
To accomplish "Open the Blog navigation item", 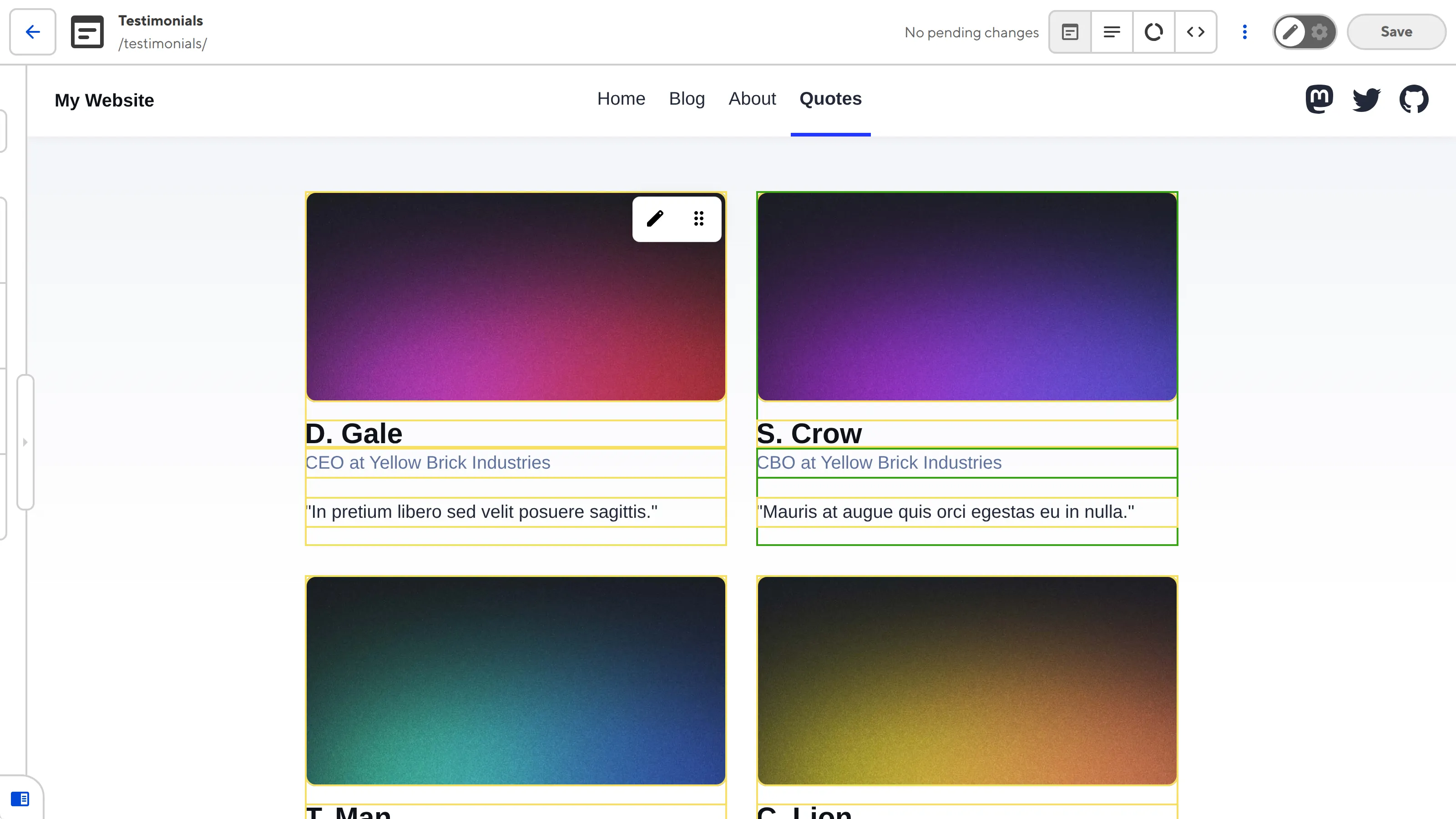I will pos(687,99).
